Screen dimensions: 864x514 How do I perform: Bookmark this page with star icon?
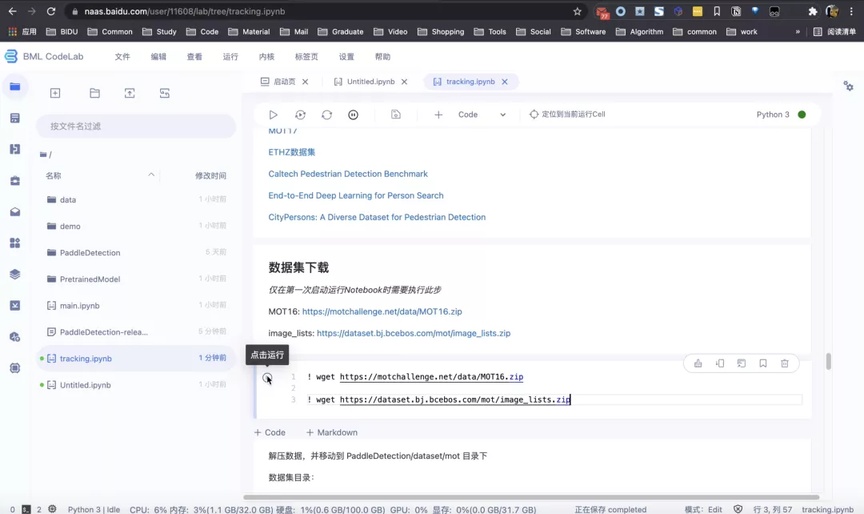[577, 11]
